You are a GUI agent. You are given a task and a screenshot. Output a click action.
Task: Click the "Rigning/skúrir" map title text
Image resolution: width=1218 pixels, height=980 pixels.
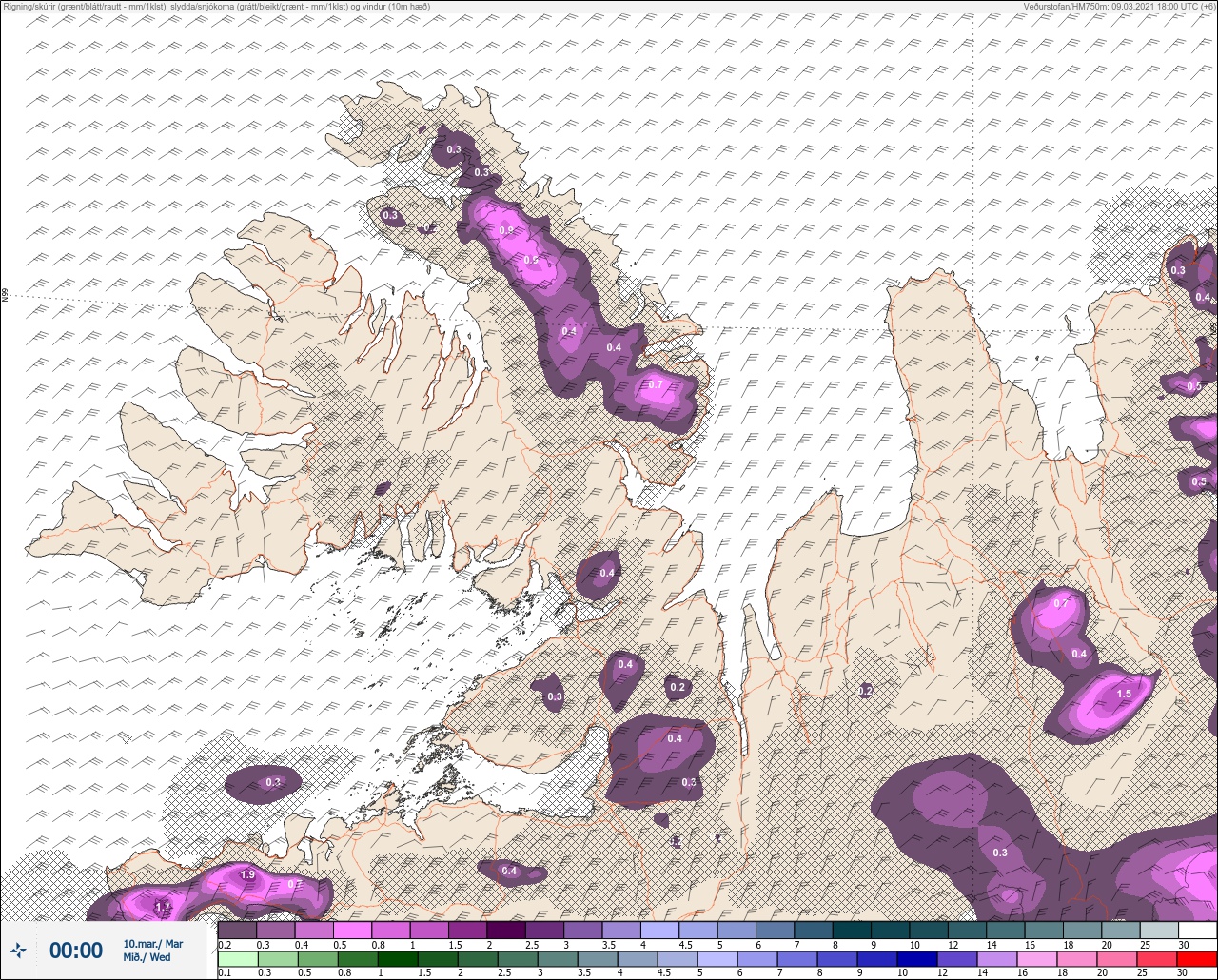[216, 7]
